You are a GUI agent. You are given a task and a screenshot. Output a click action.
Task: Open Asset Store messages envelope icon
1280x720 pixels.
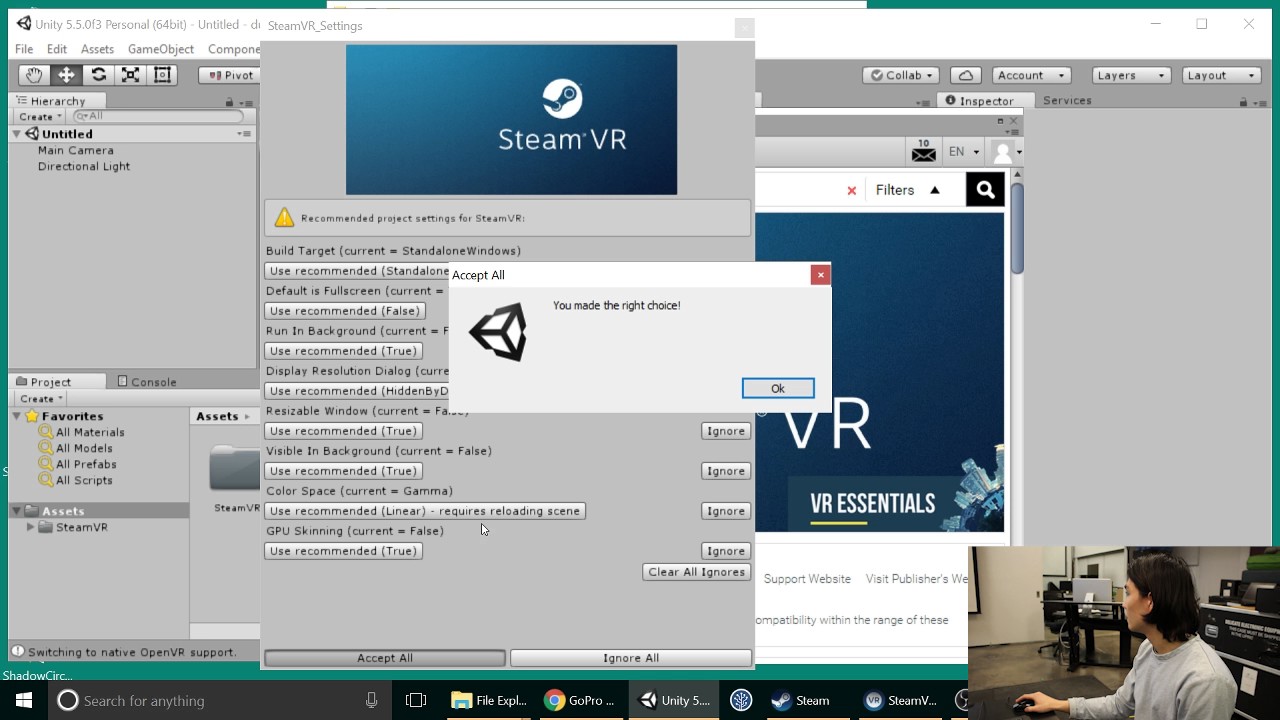[924, 151]
